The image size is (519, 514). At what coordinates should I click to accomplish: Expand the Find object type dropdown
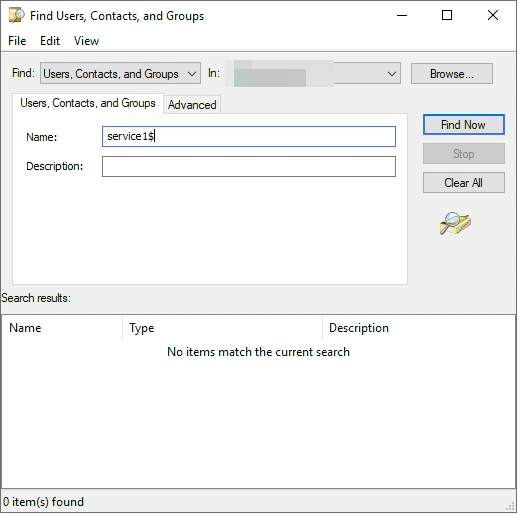(120, 73)
